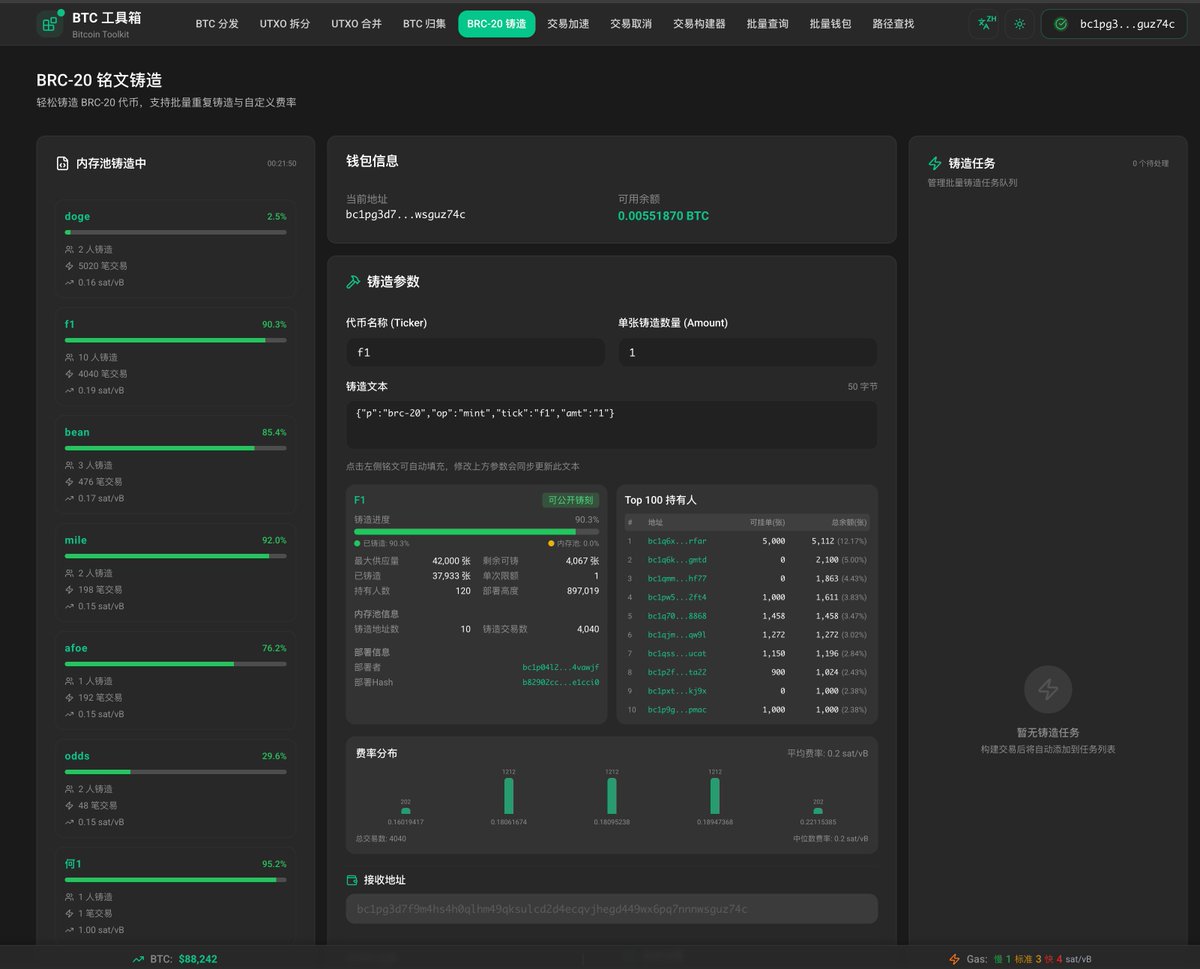
Task: Open the 交易构建器 tab
Action: click(699, 24)
